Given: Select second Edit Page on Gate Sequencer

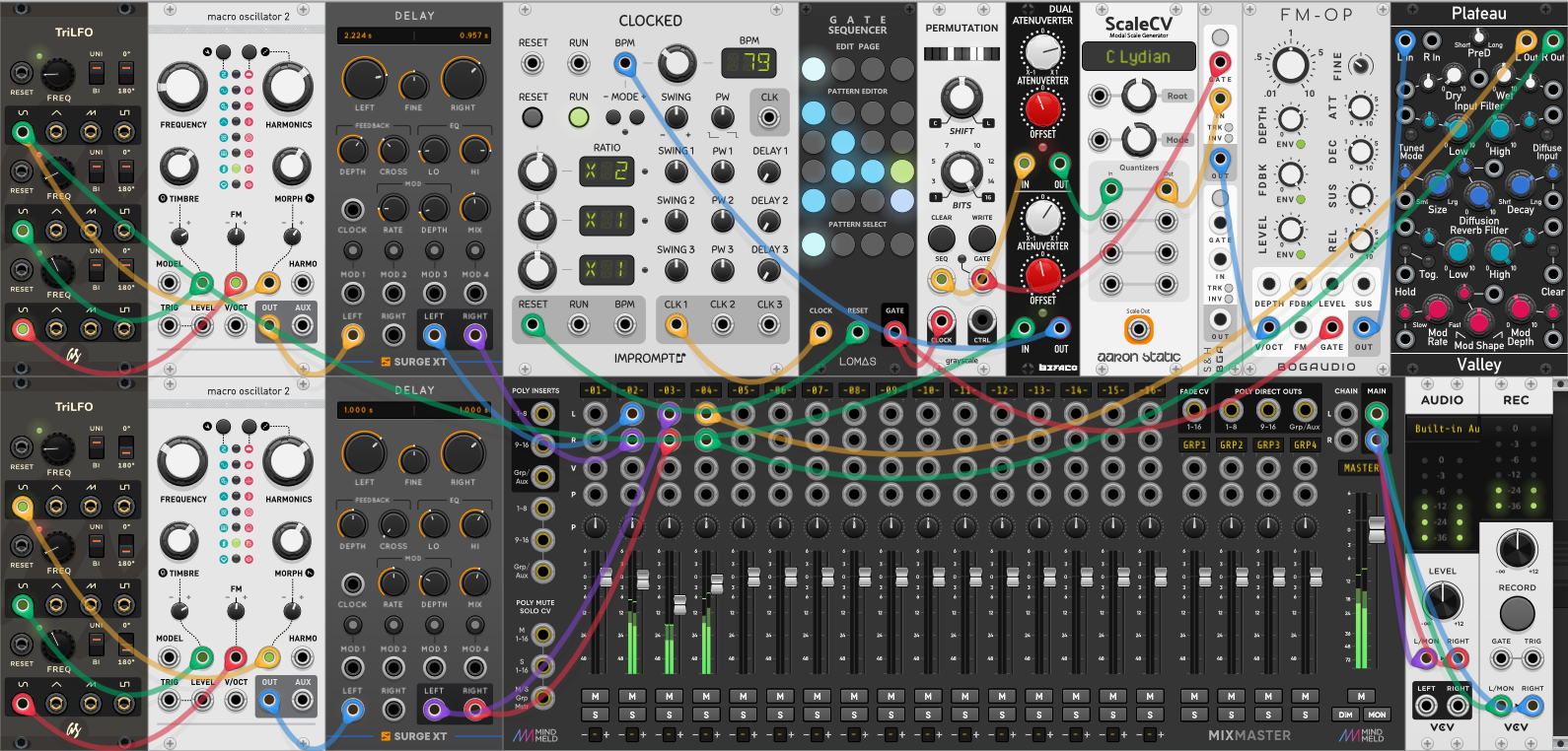Looking at the screenshot, I should click(843, 69).
